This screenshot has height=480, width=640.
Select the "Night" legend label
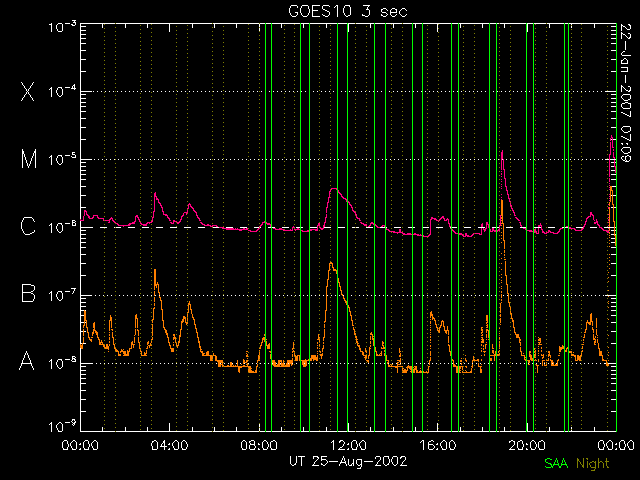coord(593,464)
